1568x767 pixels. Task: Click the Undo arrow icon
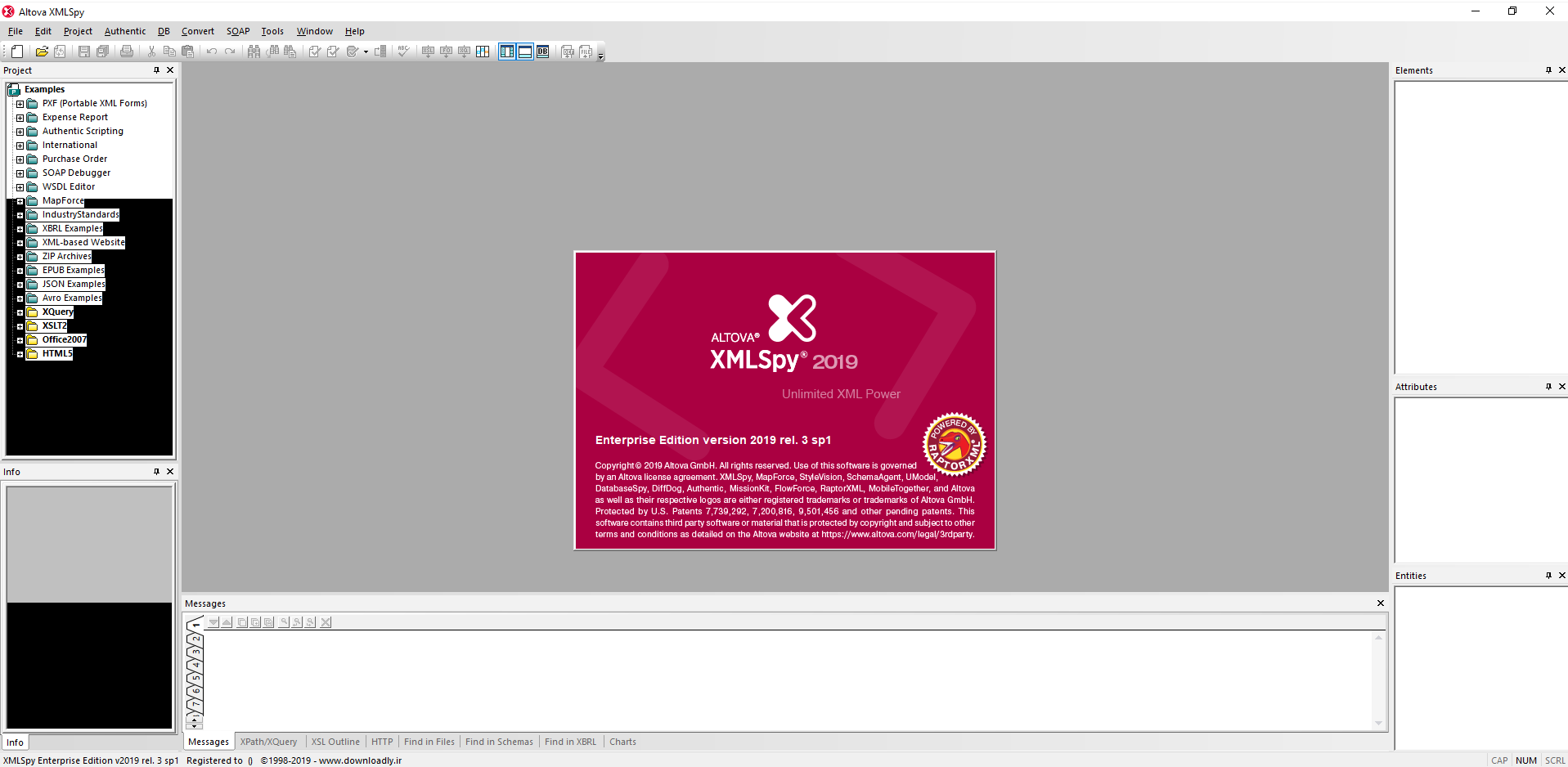(212, 52)
